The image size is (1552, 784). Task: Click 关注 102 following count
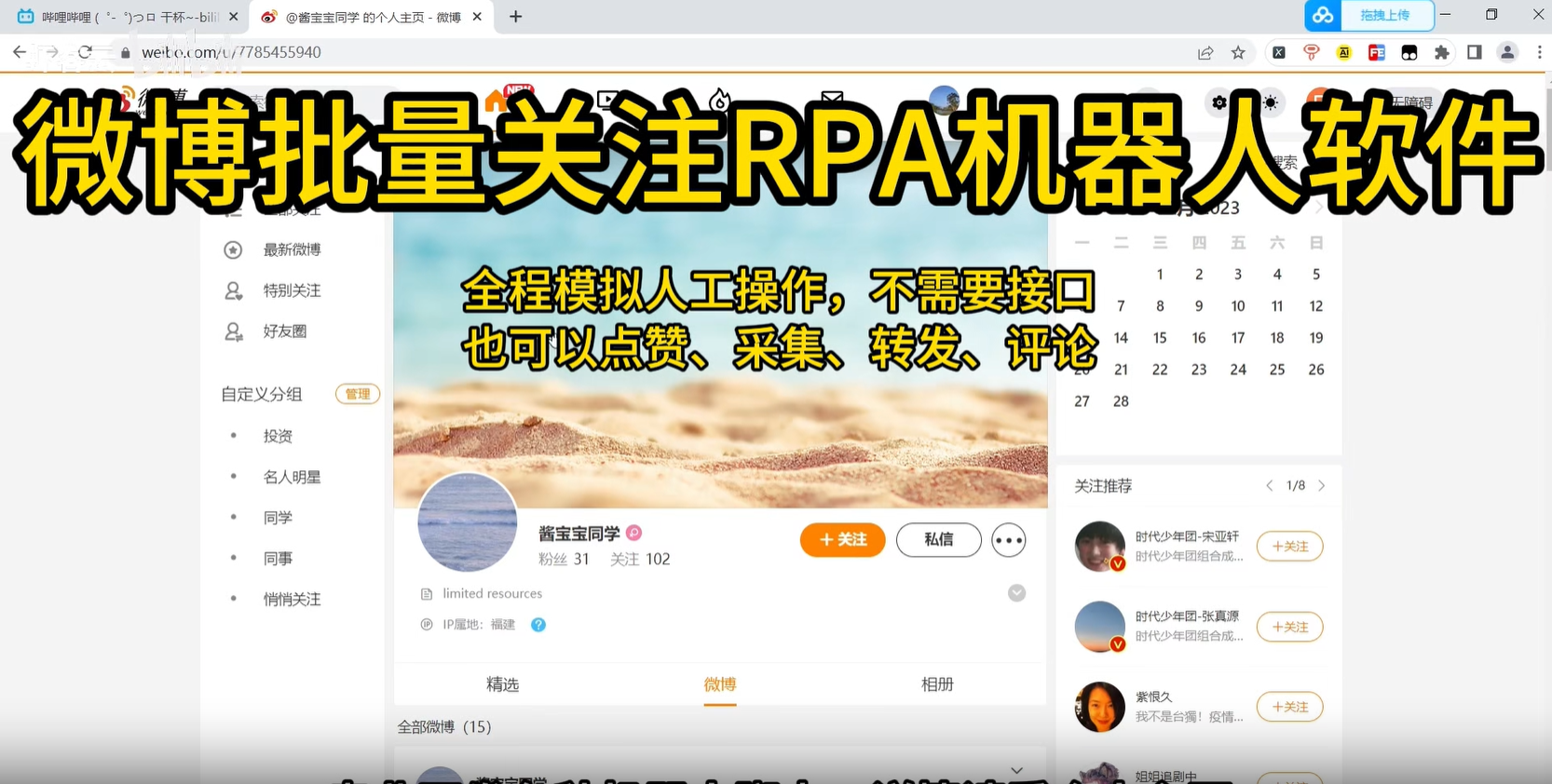point(640,560)
